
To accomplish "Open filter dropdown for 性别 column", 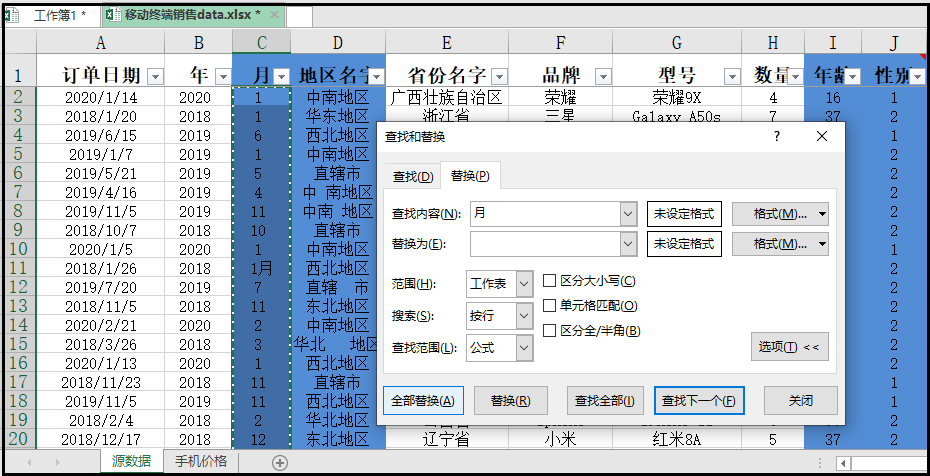I will tap(917, 76).
